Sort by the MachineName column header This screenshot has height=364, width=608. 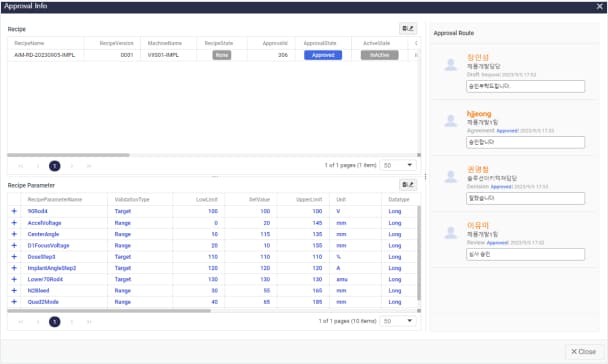(165, 43)
